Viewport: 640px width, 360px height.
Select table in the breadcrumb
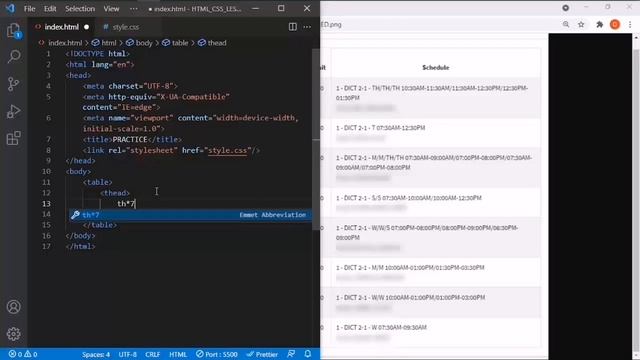[x=180, y=43]
